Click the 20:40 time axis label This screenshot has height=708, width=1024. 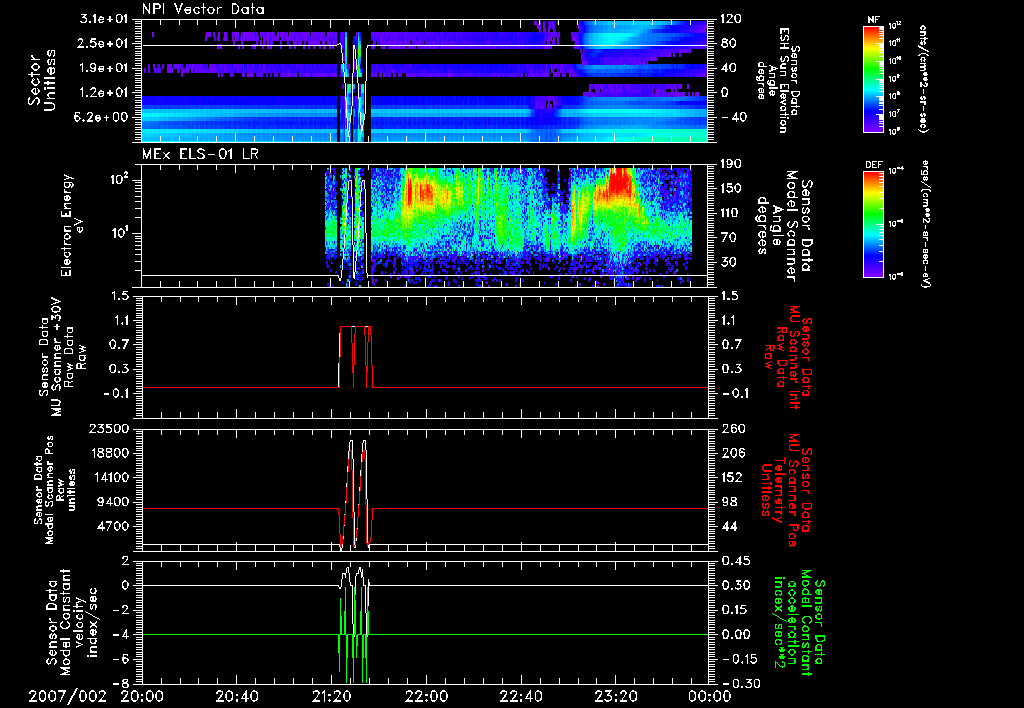(x=237, y=694)
